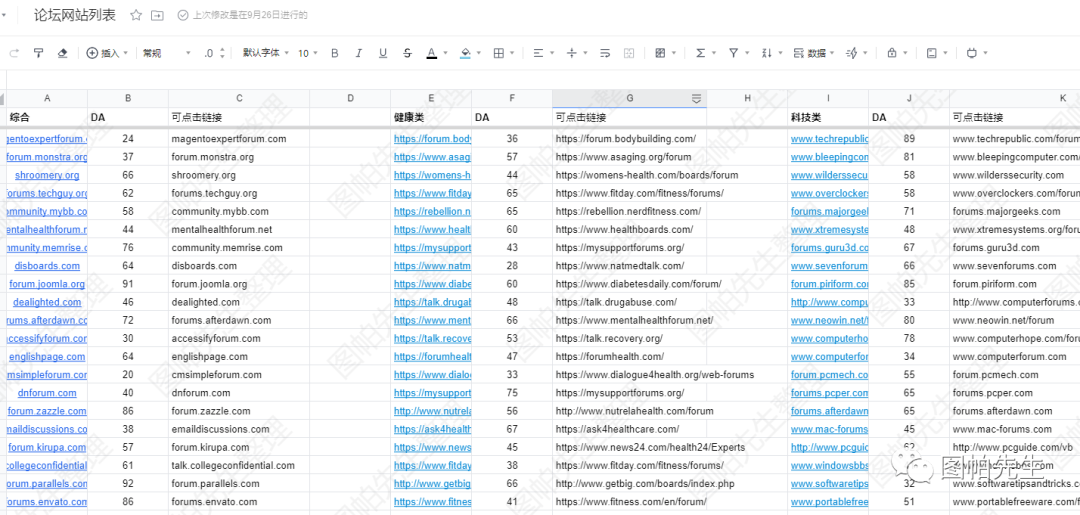This screenshot has height=515, width=1080.
Task: Underline the selected text
Action: pos(383,53)
